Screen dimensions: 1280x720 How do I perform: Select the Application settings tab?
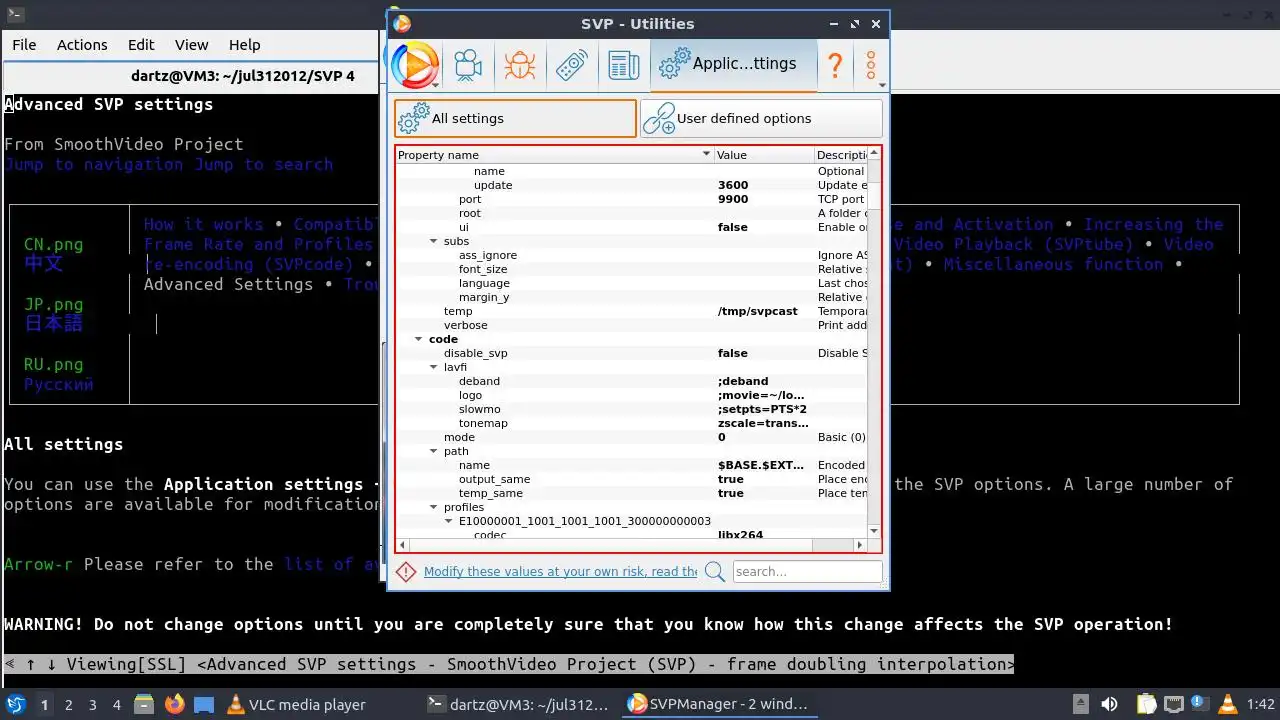733,64
